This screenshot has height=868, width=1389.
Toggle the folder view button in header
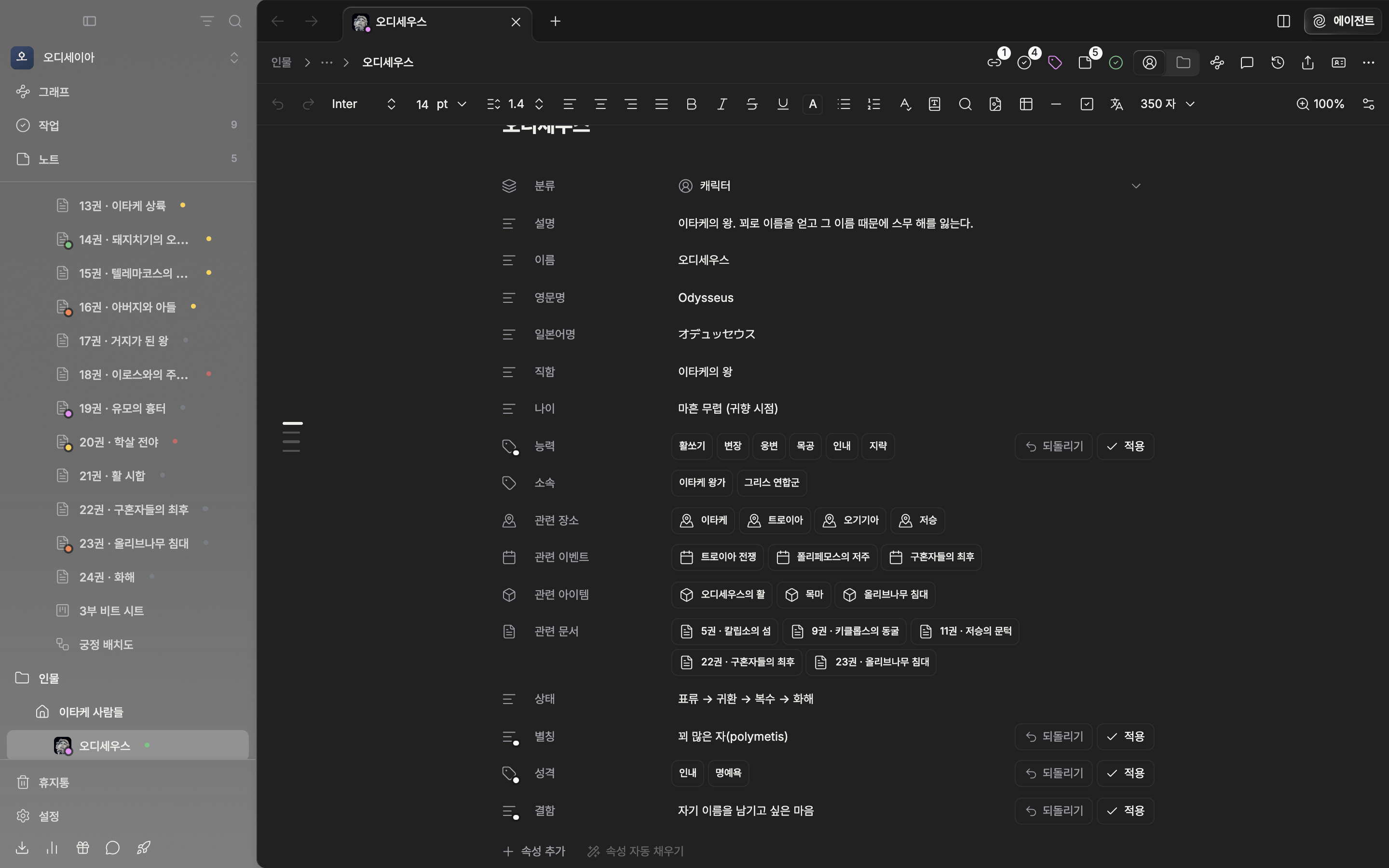coord(1183,63)
